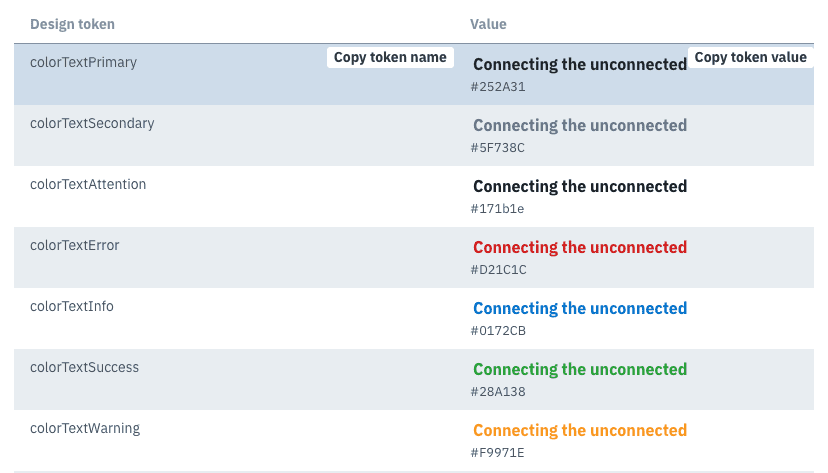Select the colorTextError token name
828x473 pixels.
point(75,245)
